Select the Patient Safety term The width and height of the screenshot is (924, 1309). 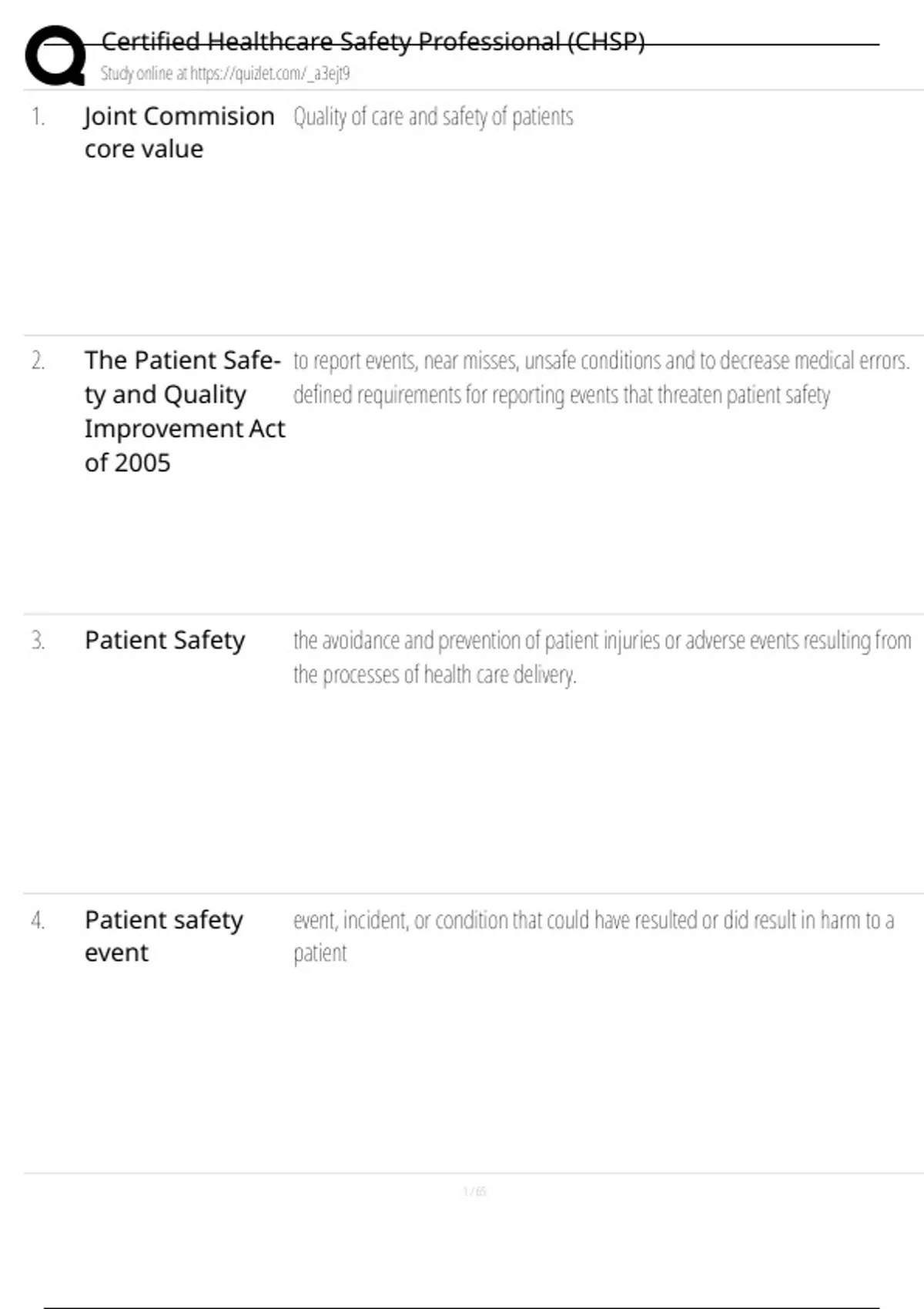coord(165,640)
